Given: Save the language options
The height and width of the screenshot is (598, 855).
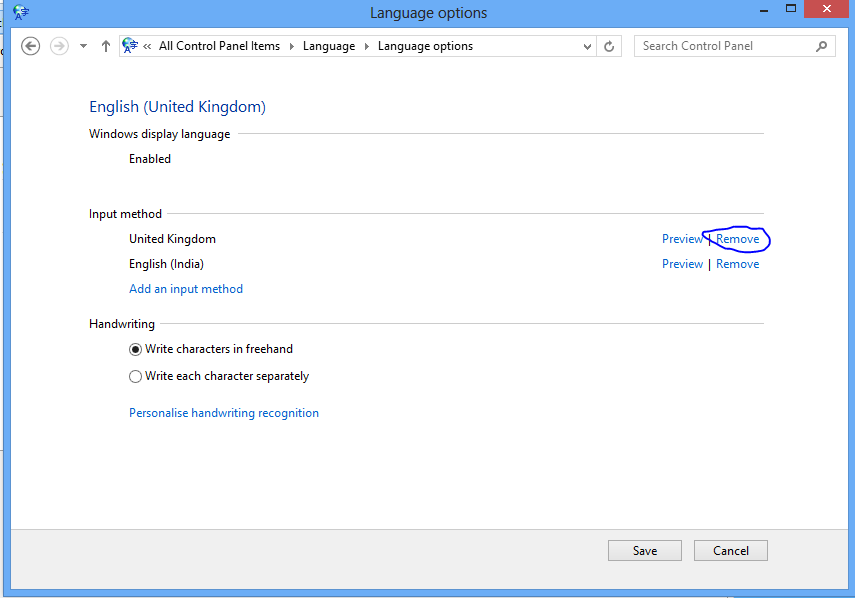Looking at the screenshot, I should tap(645, 551).
